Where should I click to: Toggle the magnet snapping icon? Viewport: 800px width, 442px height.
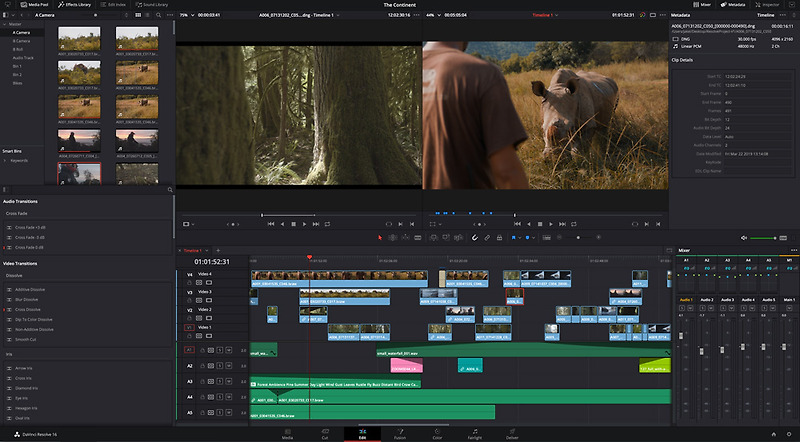pos(474,238)
